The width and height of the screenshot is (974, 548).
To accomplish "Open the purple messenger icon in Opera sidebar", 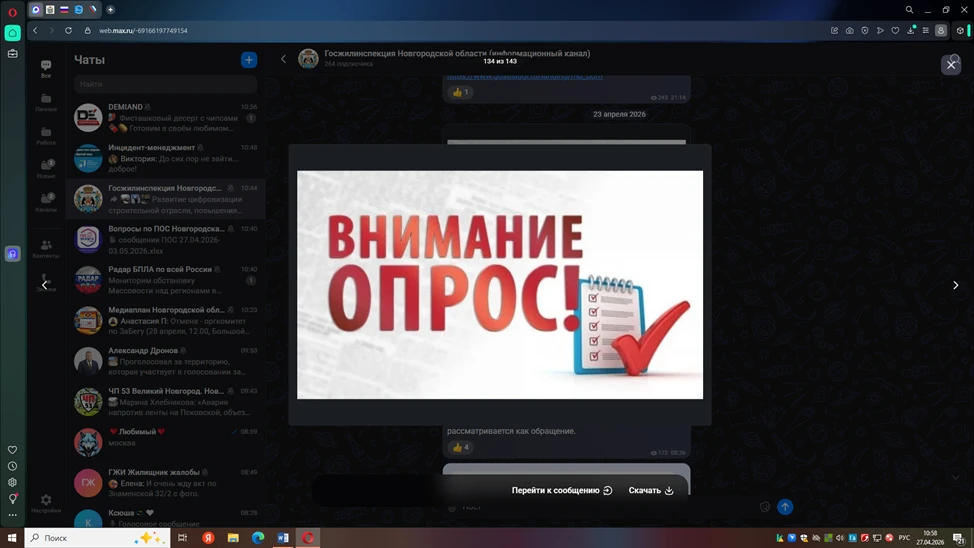I will [12, 253].
